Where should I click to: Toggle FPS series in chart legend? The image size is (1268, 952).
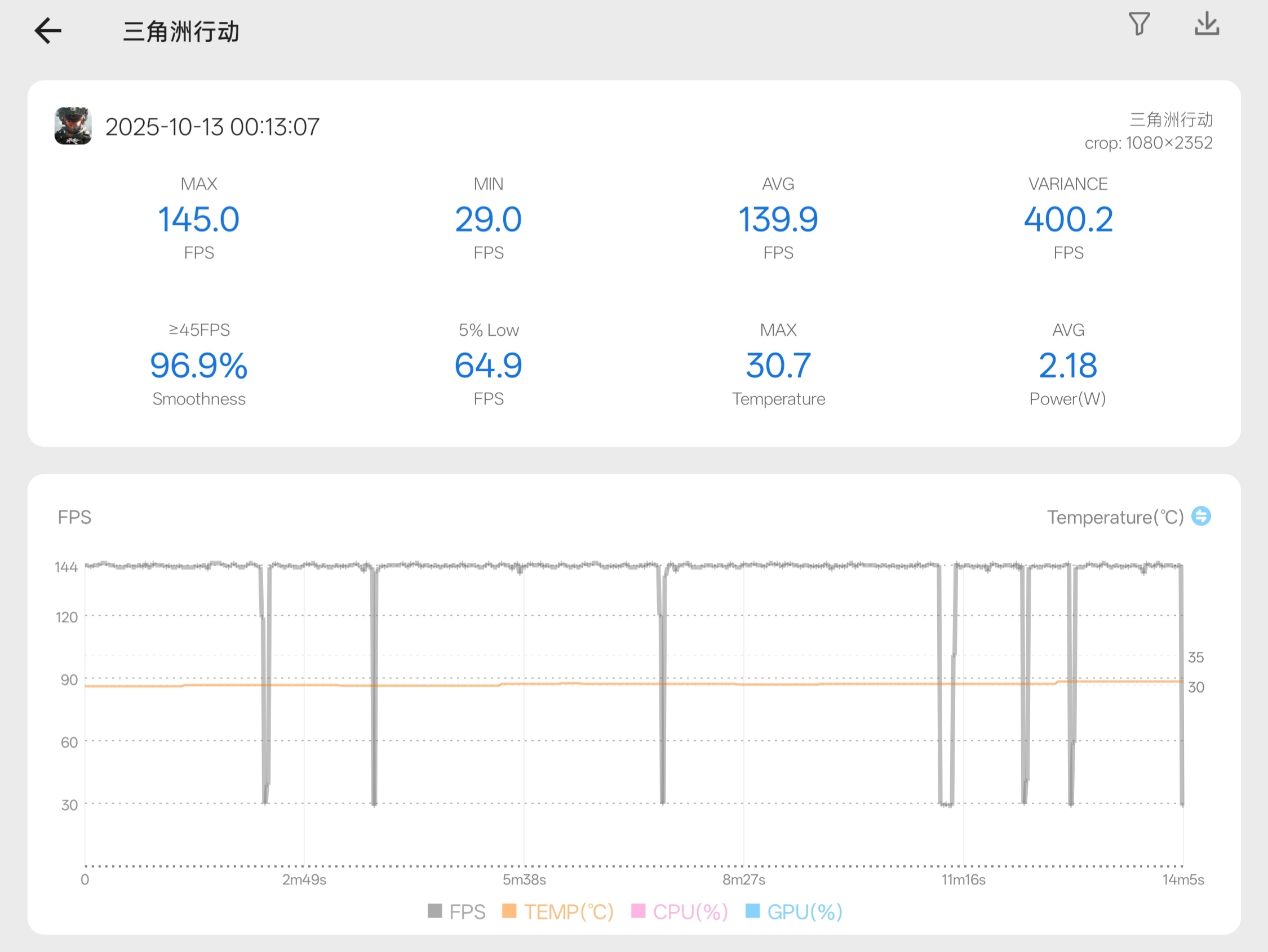pos(467,911)
